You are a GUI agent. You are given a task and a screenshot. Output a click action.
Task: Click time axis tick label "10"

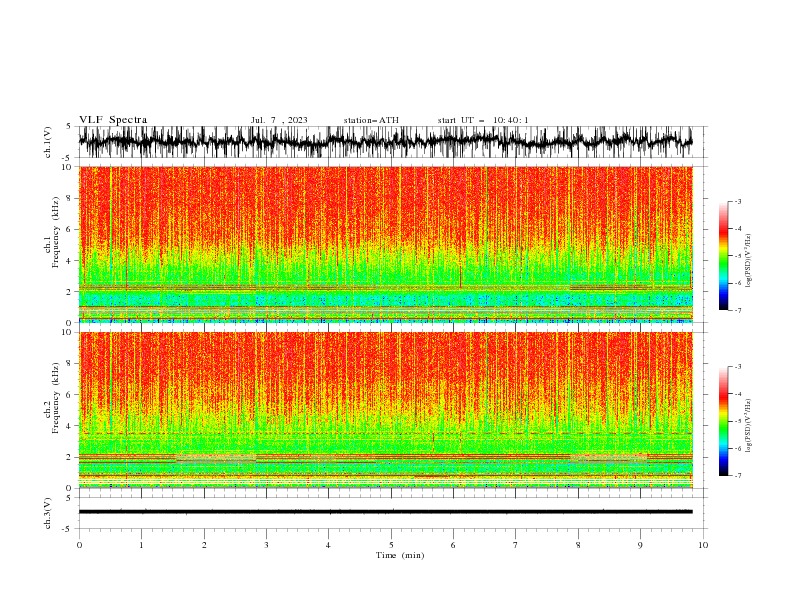pyautogui.click(x=703, y=545)
